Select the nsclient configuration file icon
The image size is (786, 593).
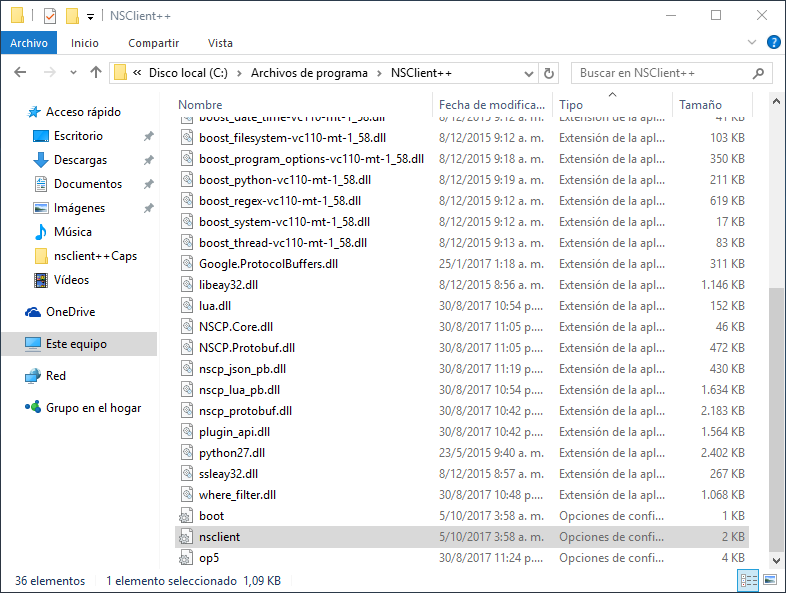(x=186, y=537)
